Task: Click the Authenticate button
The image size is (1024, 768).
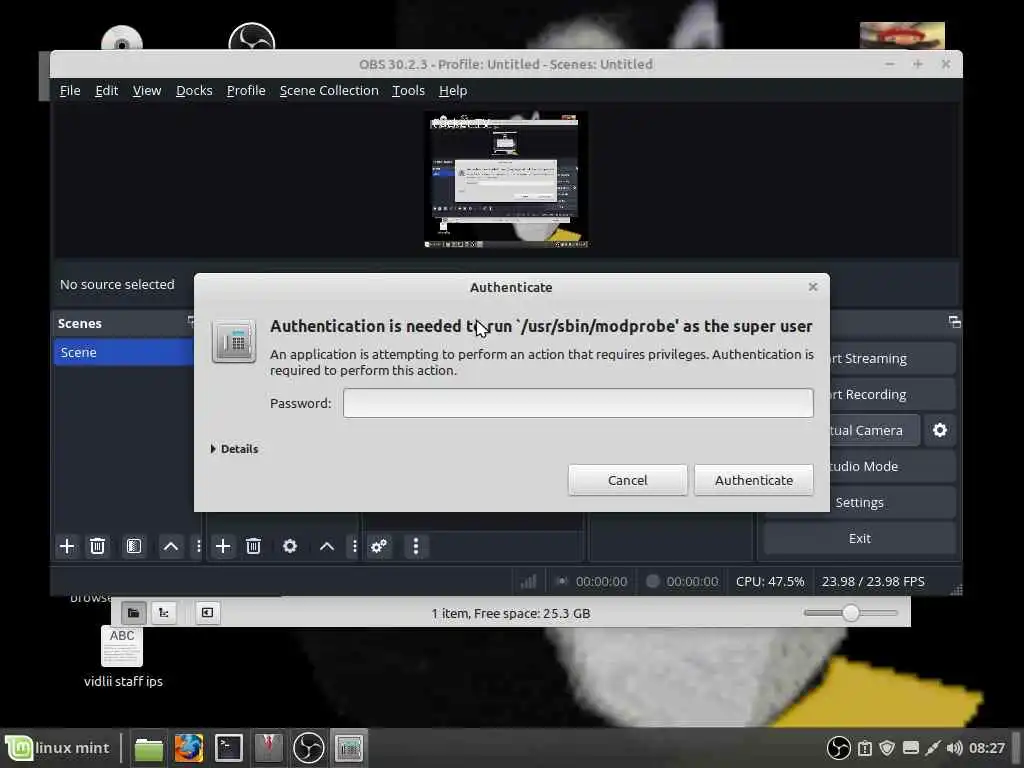Action: point(754,480)
